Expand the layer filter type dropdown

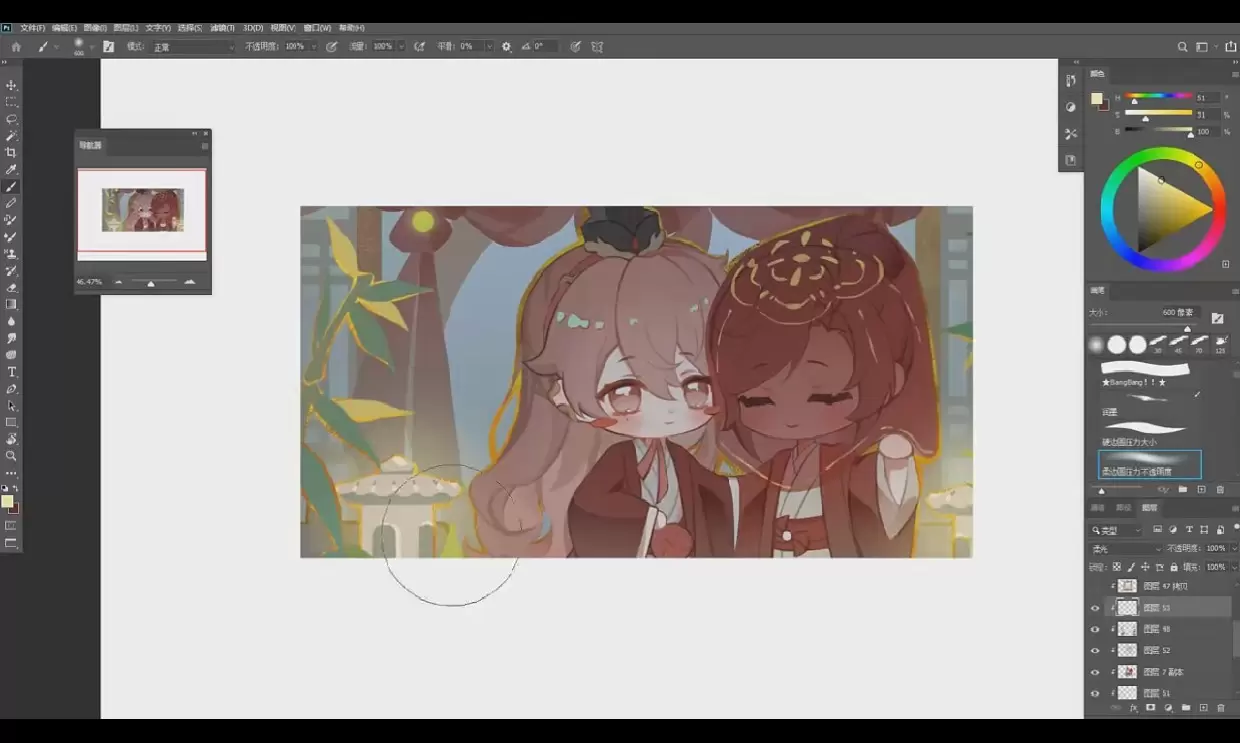pyautogui.click(x=1116, y=530)
